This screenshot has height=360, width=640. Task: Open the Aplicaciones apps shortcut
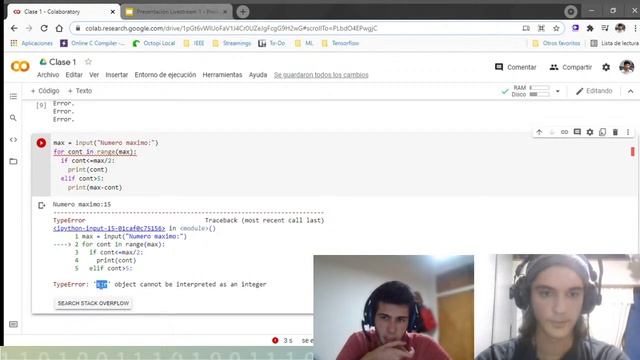click(32, 43)
